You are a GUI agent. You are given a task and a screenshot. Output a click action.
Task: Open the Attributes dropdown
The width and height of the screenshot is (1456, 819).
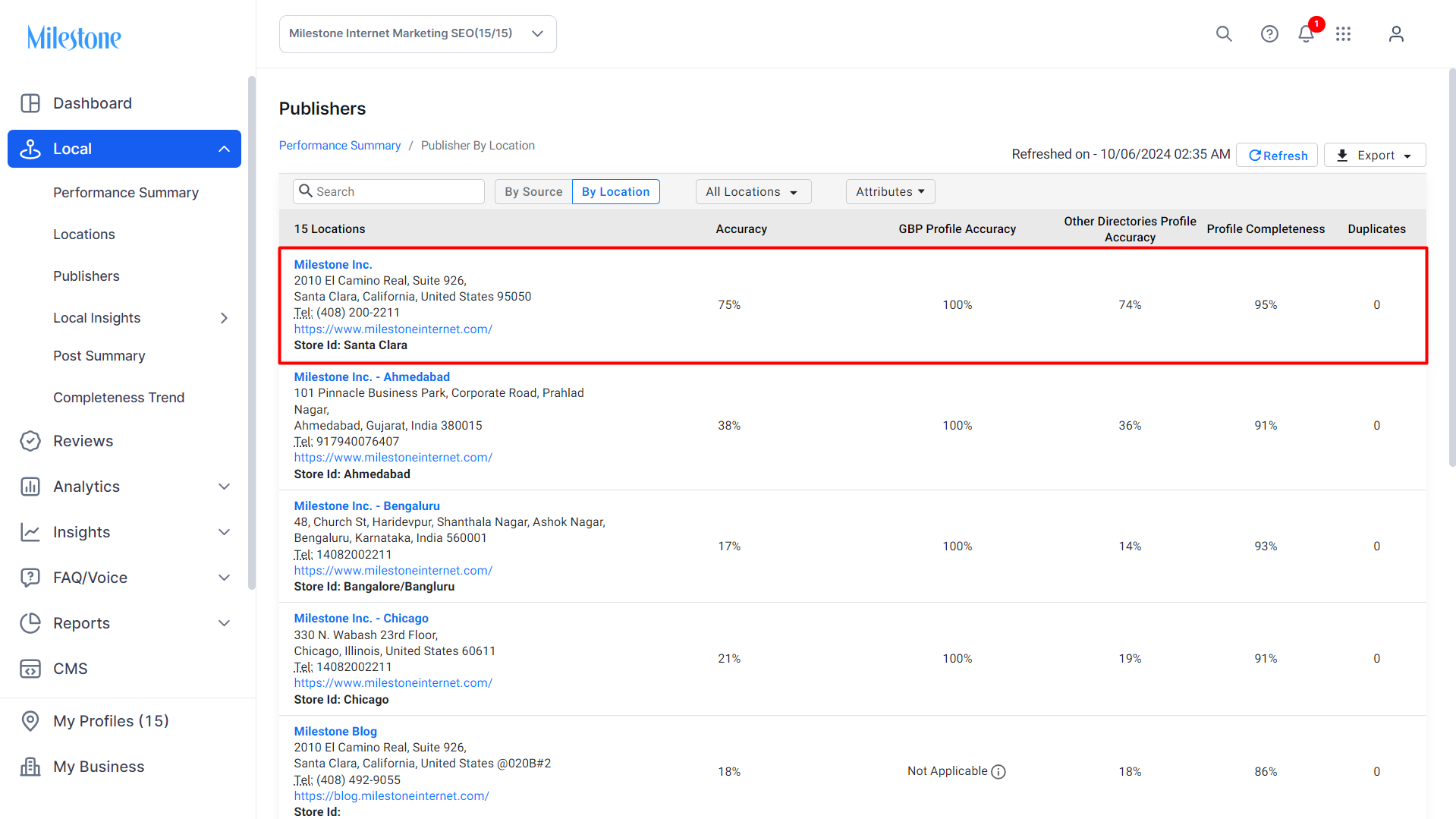point(891,192)
